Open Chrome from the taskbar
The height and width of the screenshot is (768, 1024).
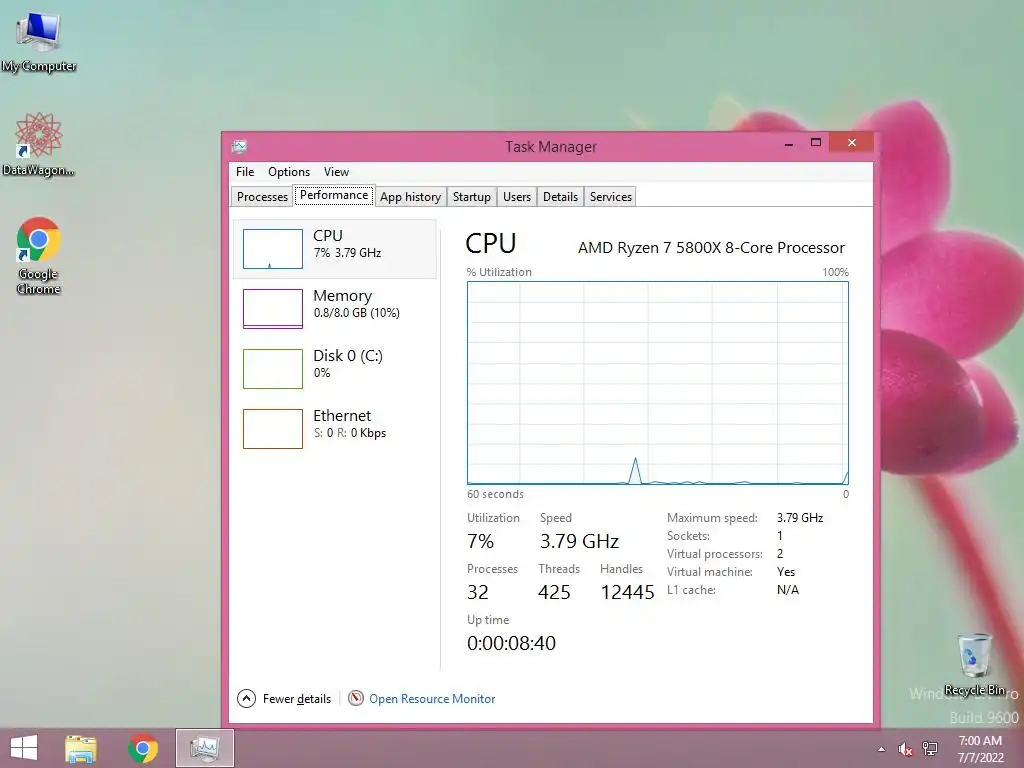point(143,748)
